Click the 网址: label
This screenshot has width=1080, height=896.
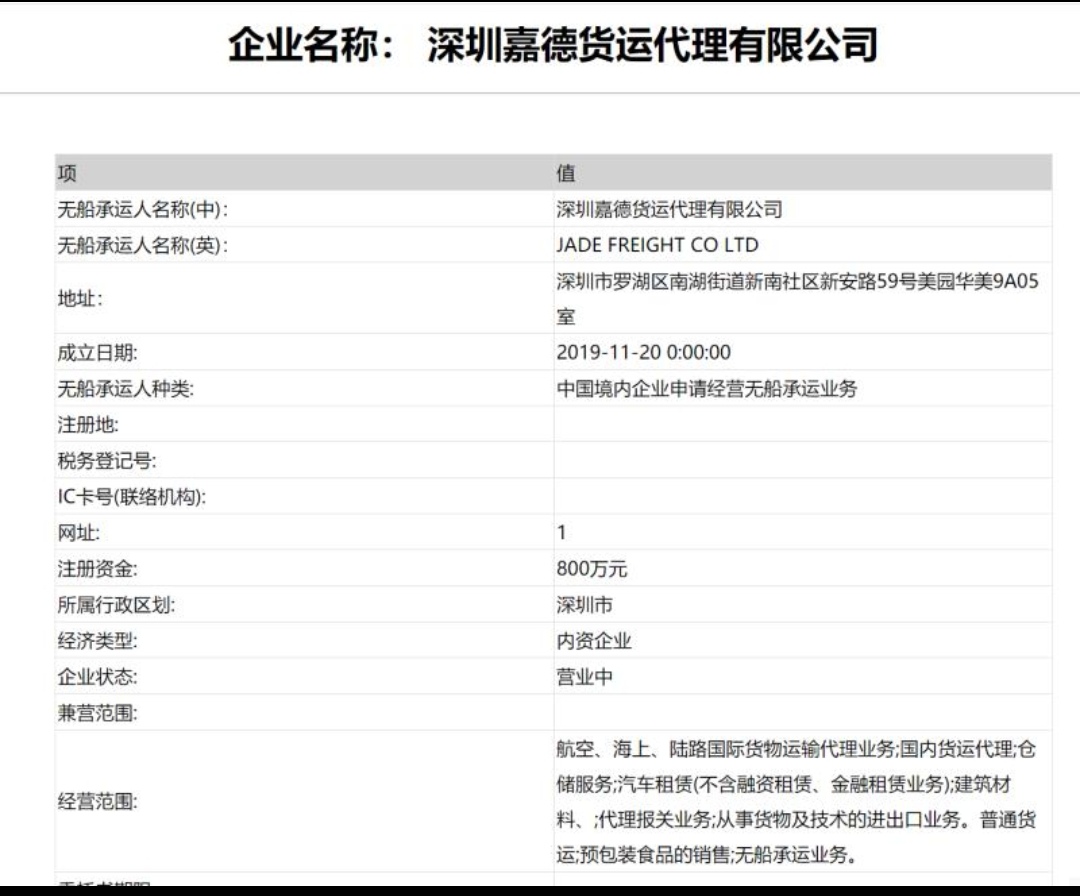79,532
